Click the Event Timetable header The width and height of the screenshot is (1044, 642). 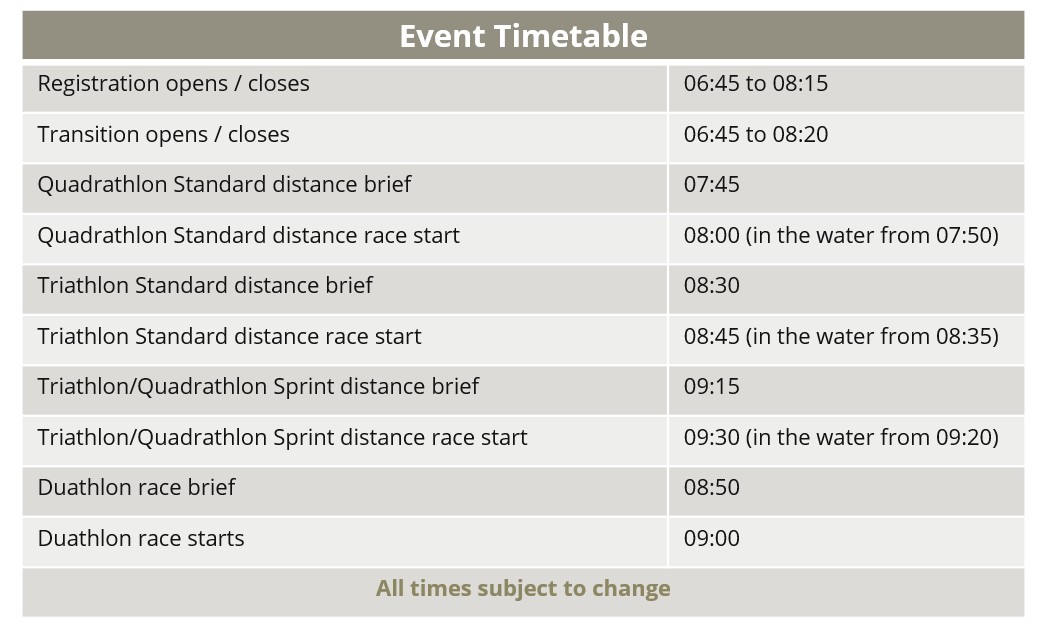523,36
